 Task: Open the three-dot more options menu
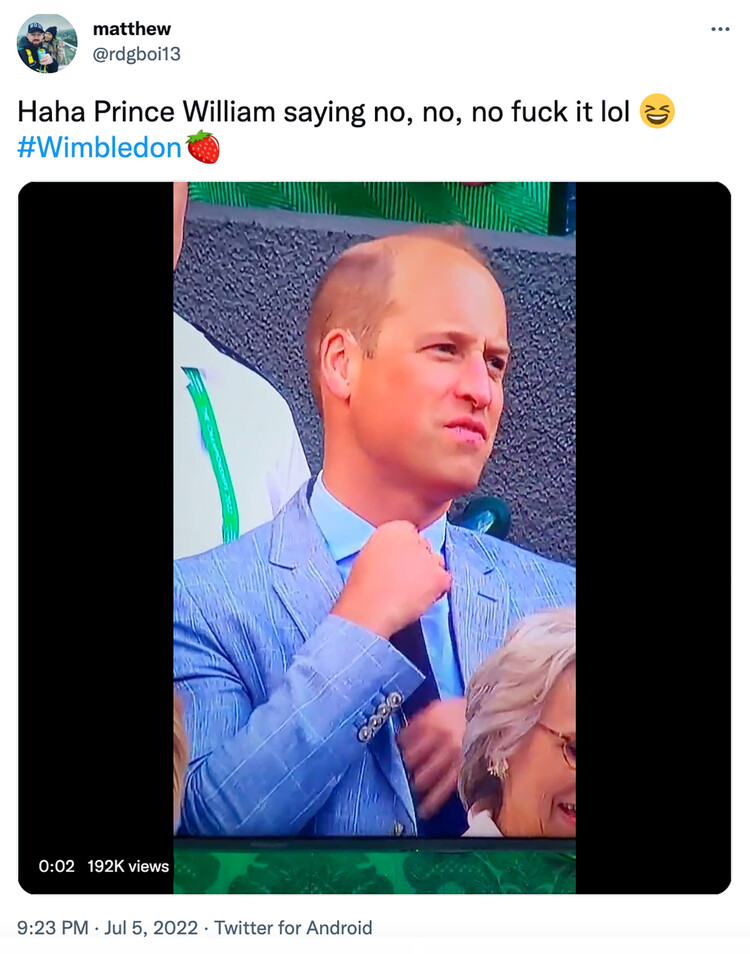point(720,29)
